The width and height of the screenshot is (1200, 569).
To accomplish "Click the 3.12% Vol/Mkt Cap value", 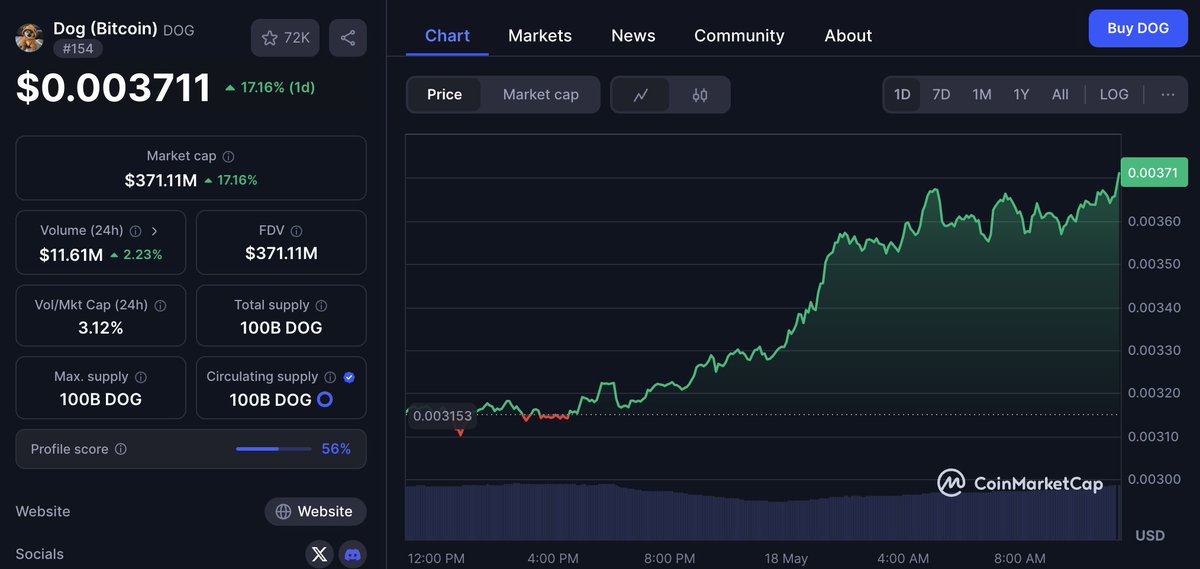I will pyautogui.click(x=100, y=327).
